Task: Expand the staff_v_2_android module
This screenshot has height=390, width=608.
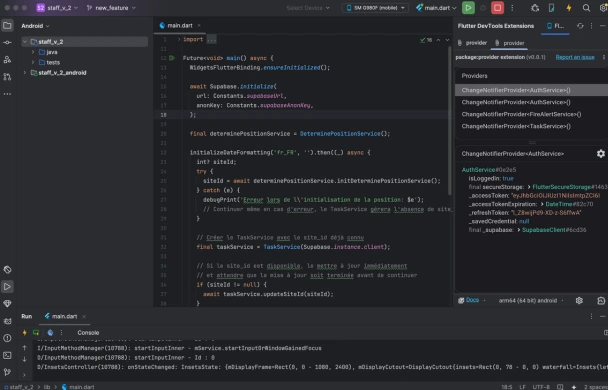Action: (x=25, y=73)
